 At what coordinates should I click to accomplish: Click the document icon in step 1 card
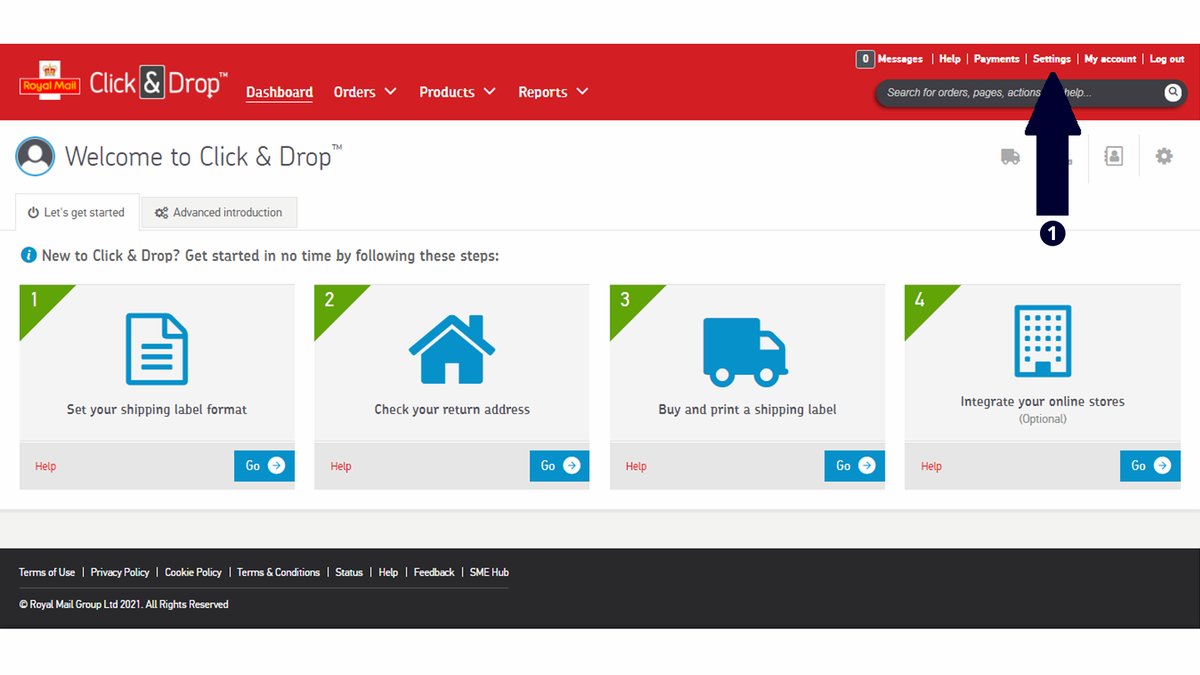156,349
